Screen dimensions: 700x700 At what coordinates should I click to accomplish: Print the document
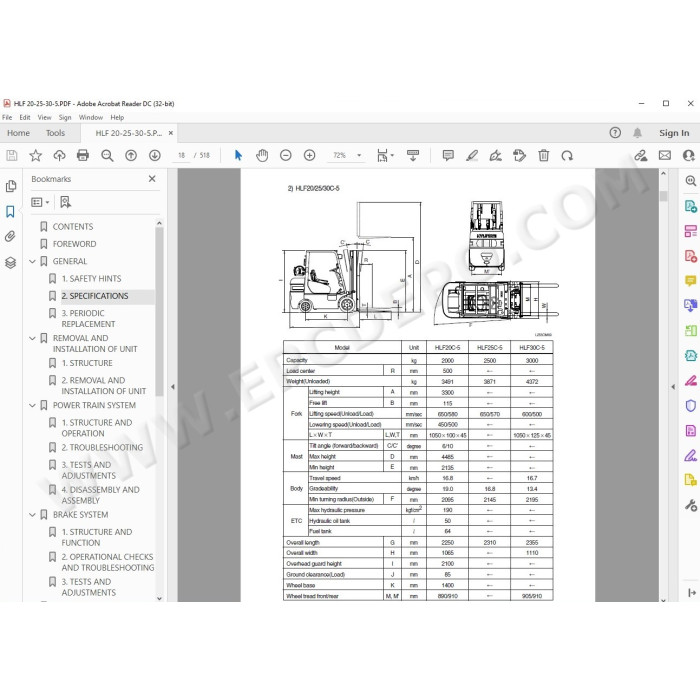point(83,155)
